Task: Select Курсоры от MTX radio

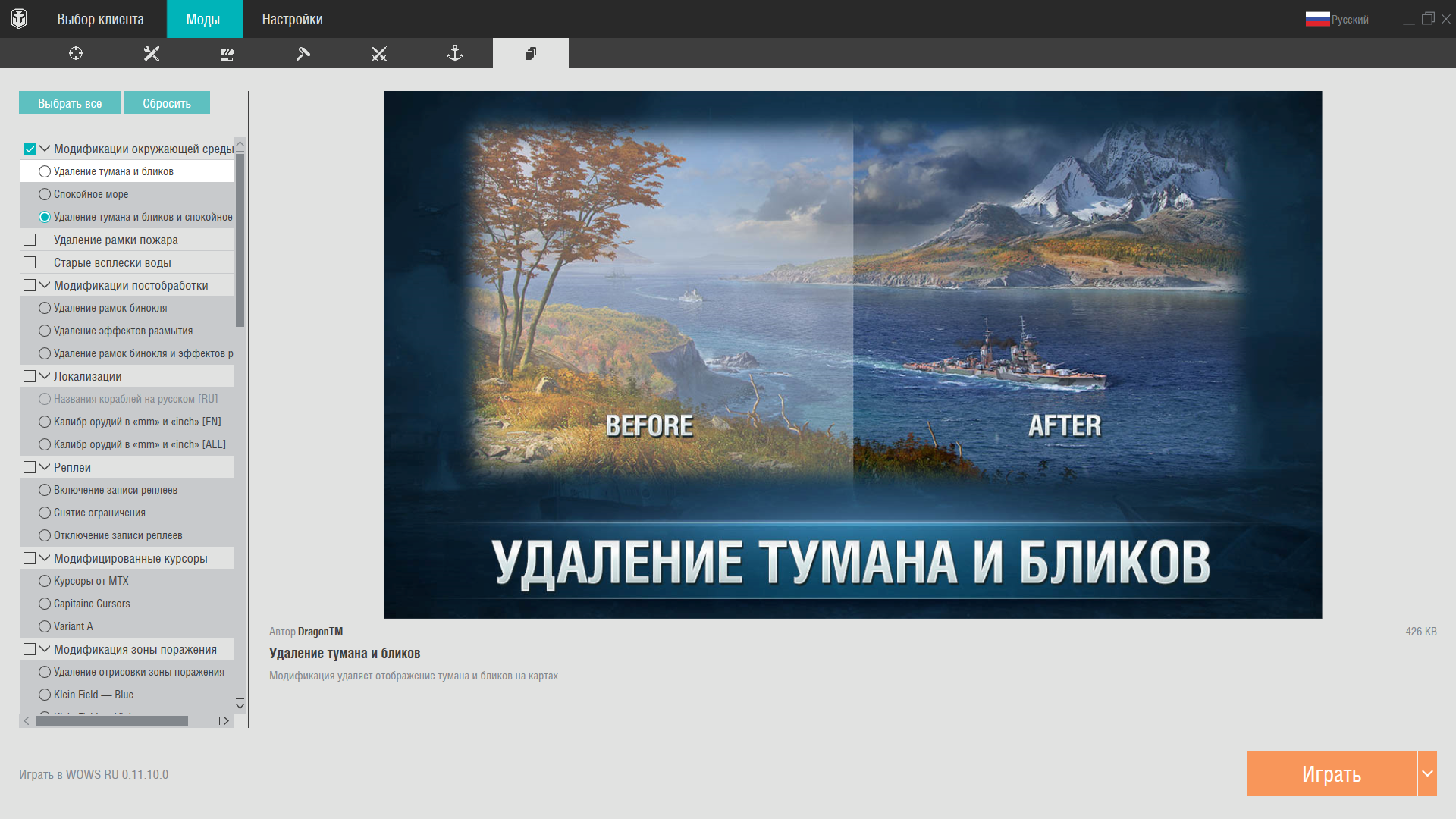Action: [x=45, y=581]
